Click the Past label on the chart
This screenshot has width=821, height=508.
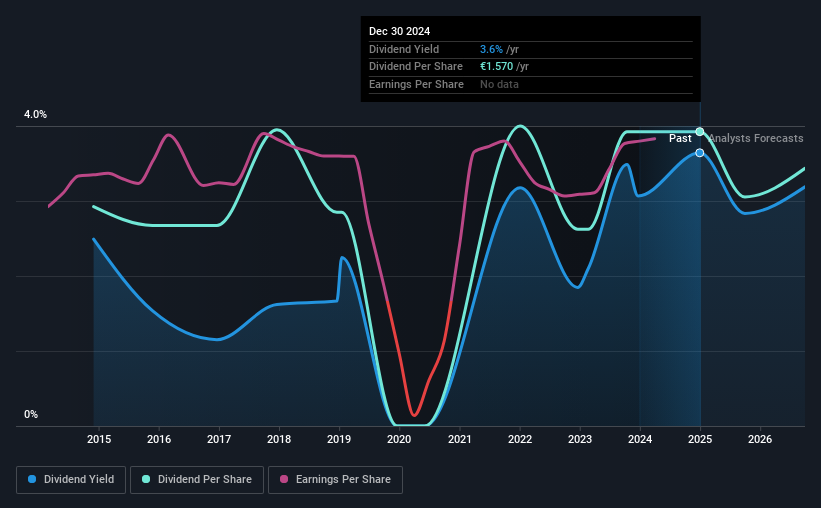coord(680,138)
